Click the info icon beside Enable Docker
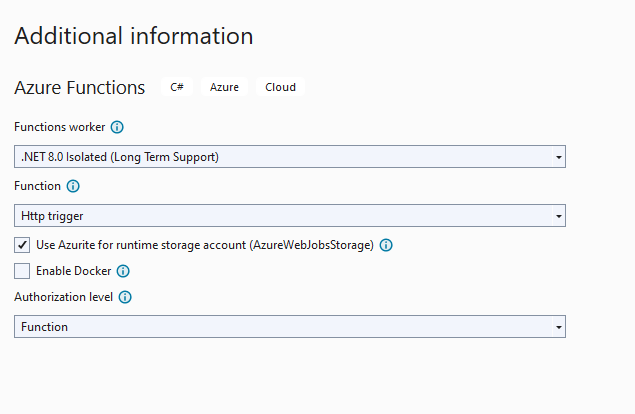This screenshot has width=635, height=414. click(123, 271)
